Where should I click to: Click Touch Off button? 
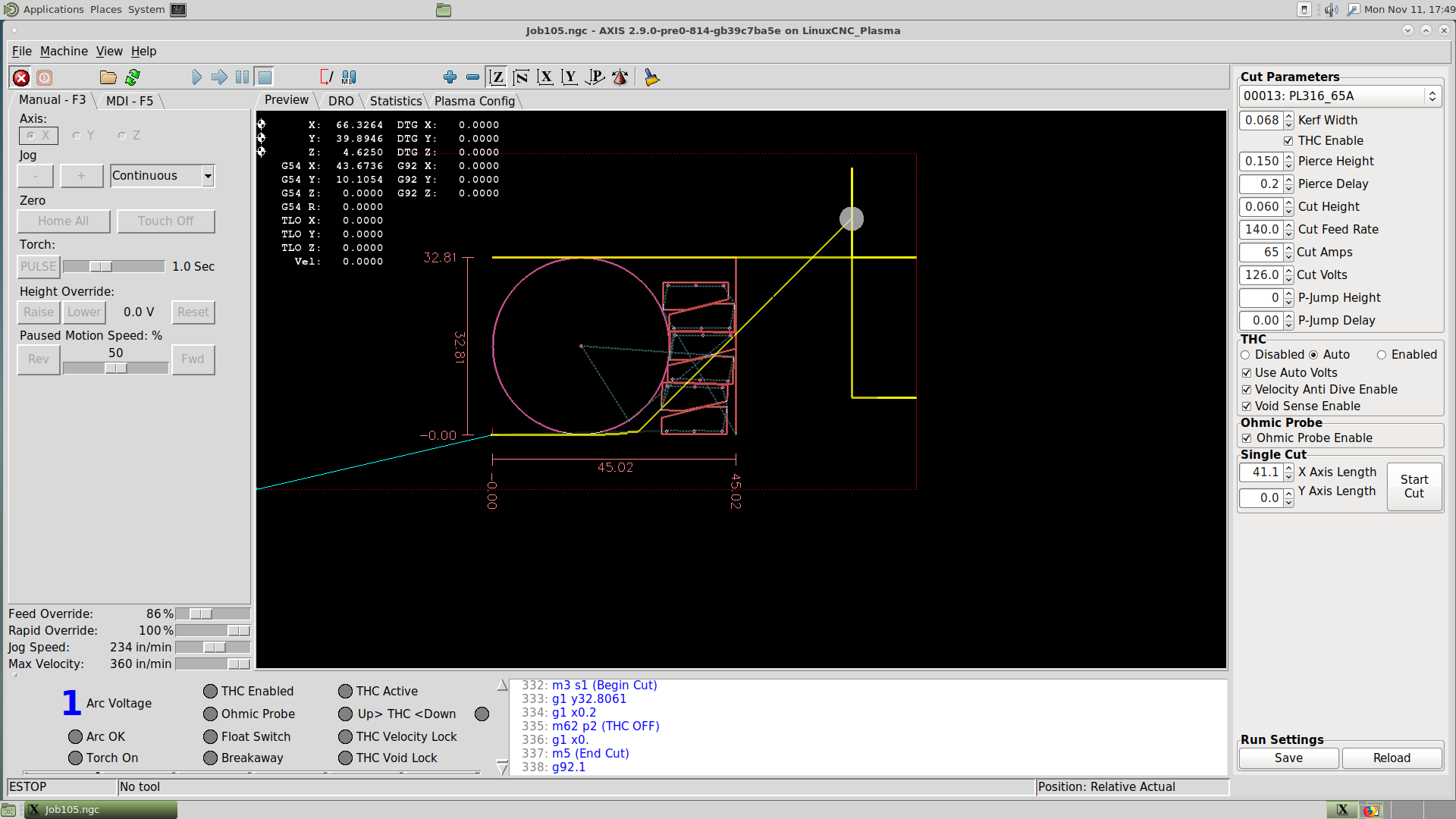click(x=166, y=221)
